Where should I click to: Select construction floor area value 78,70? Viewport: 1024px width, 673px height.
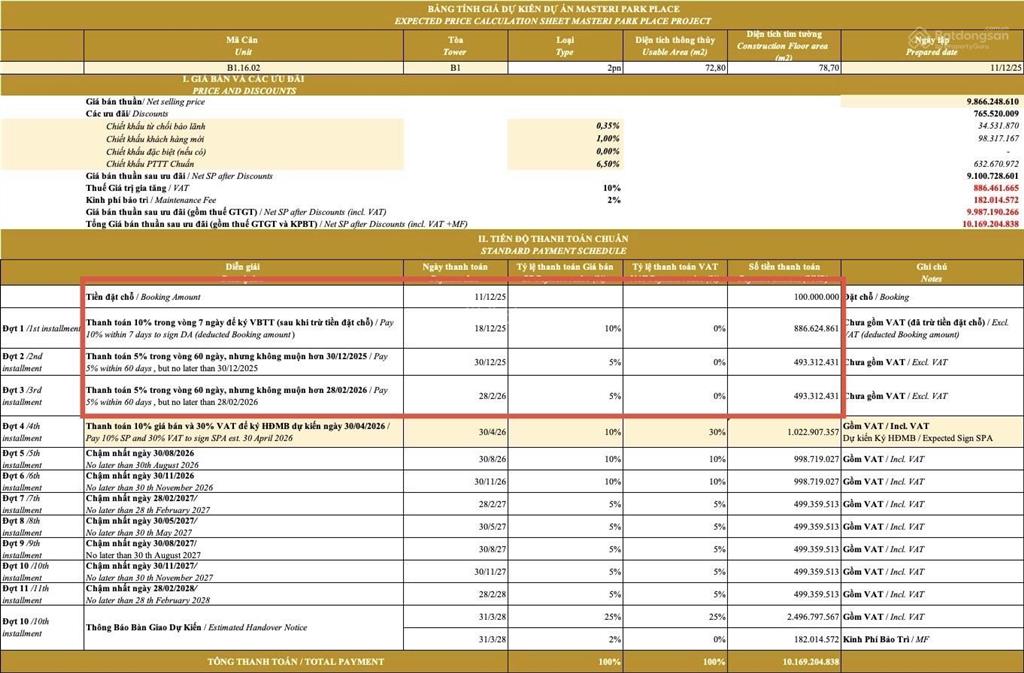[x=784, y=67]
